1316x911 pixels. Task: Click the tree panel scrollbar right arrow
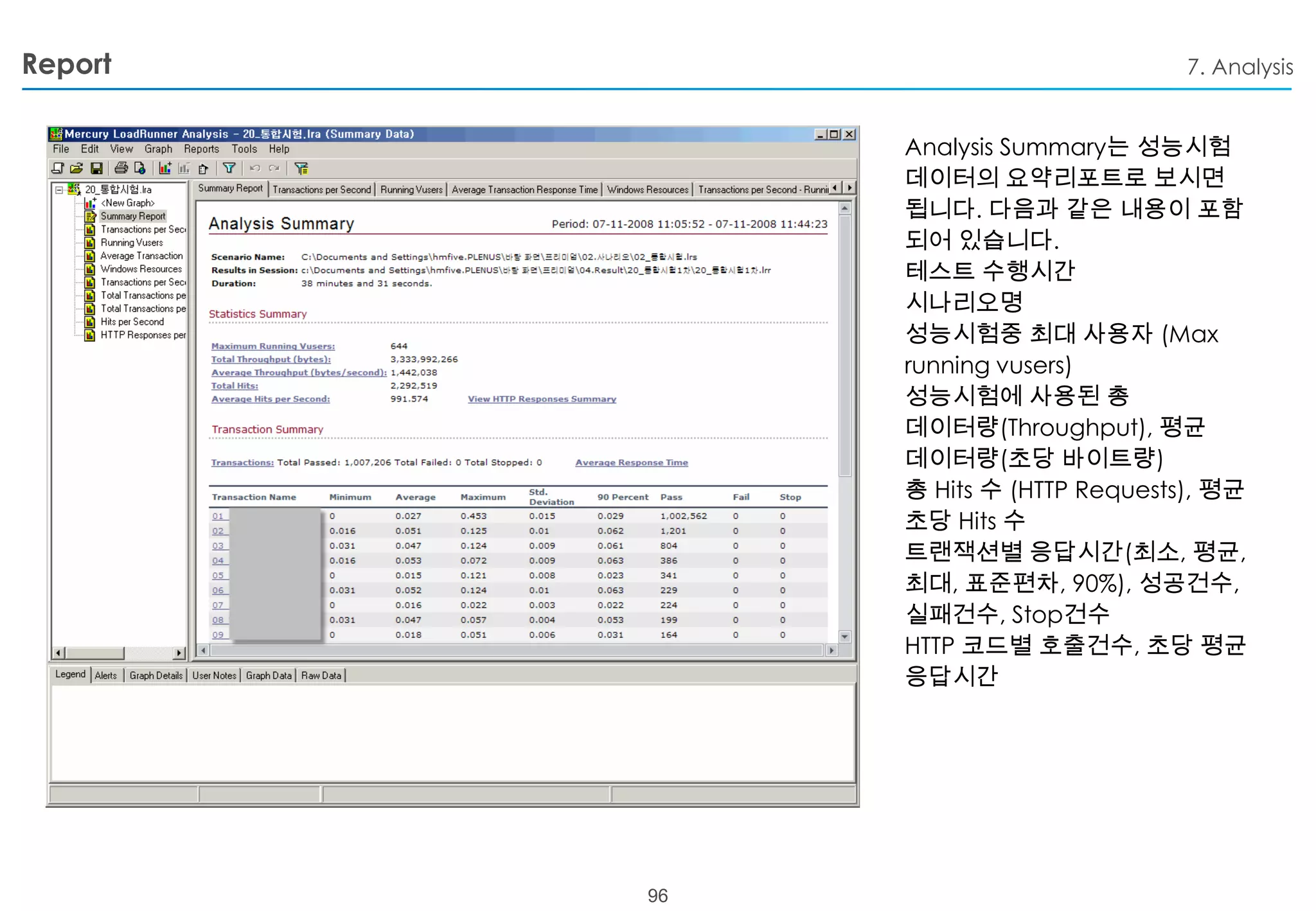(x=179, y=653)
